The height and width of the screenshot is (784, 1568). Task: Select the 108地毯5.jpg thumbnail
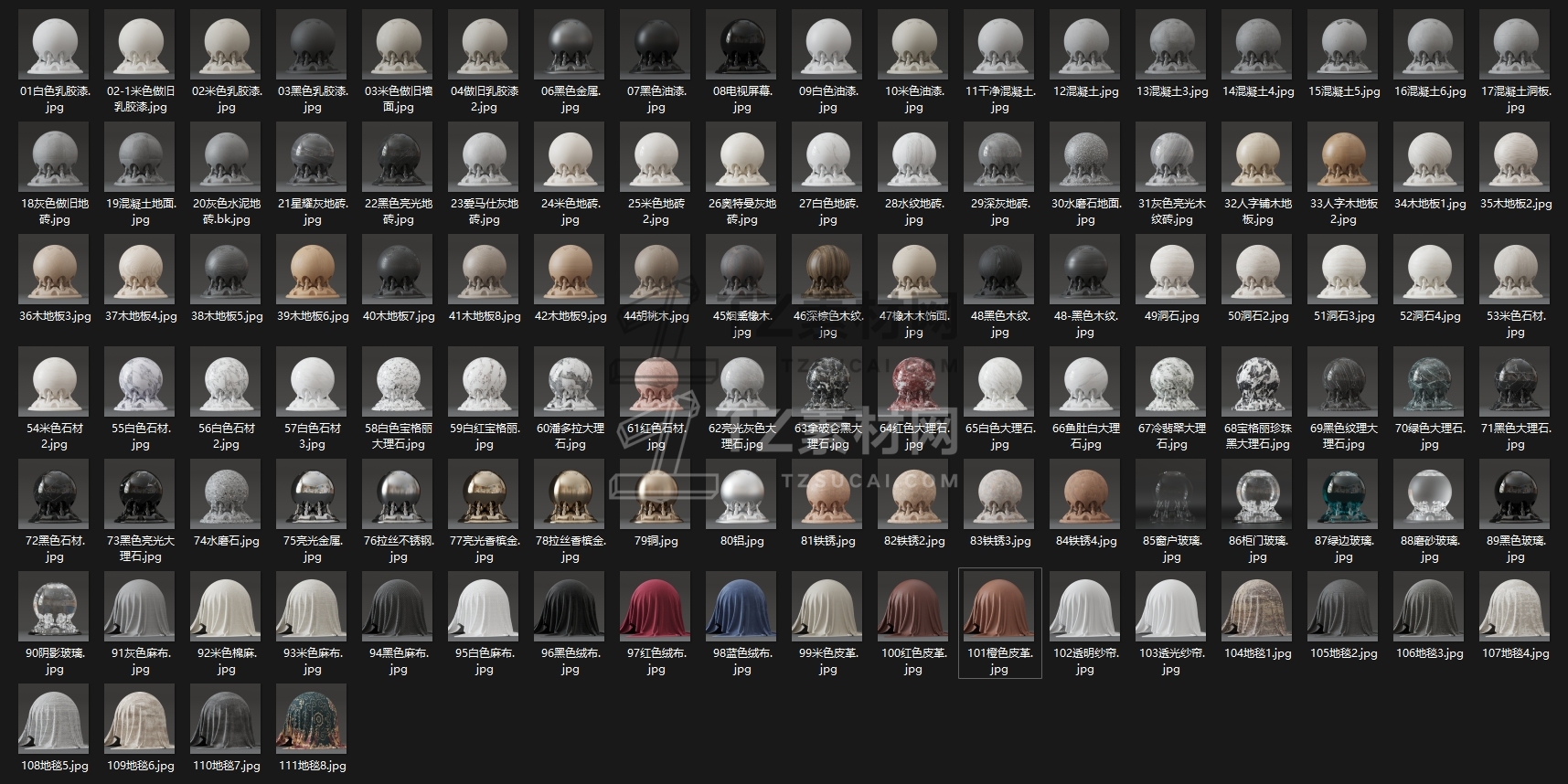tap(54, 719)
